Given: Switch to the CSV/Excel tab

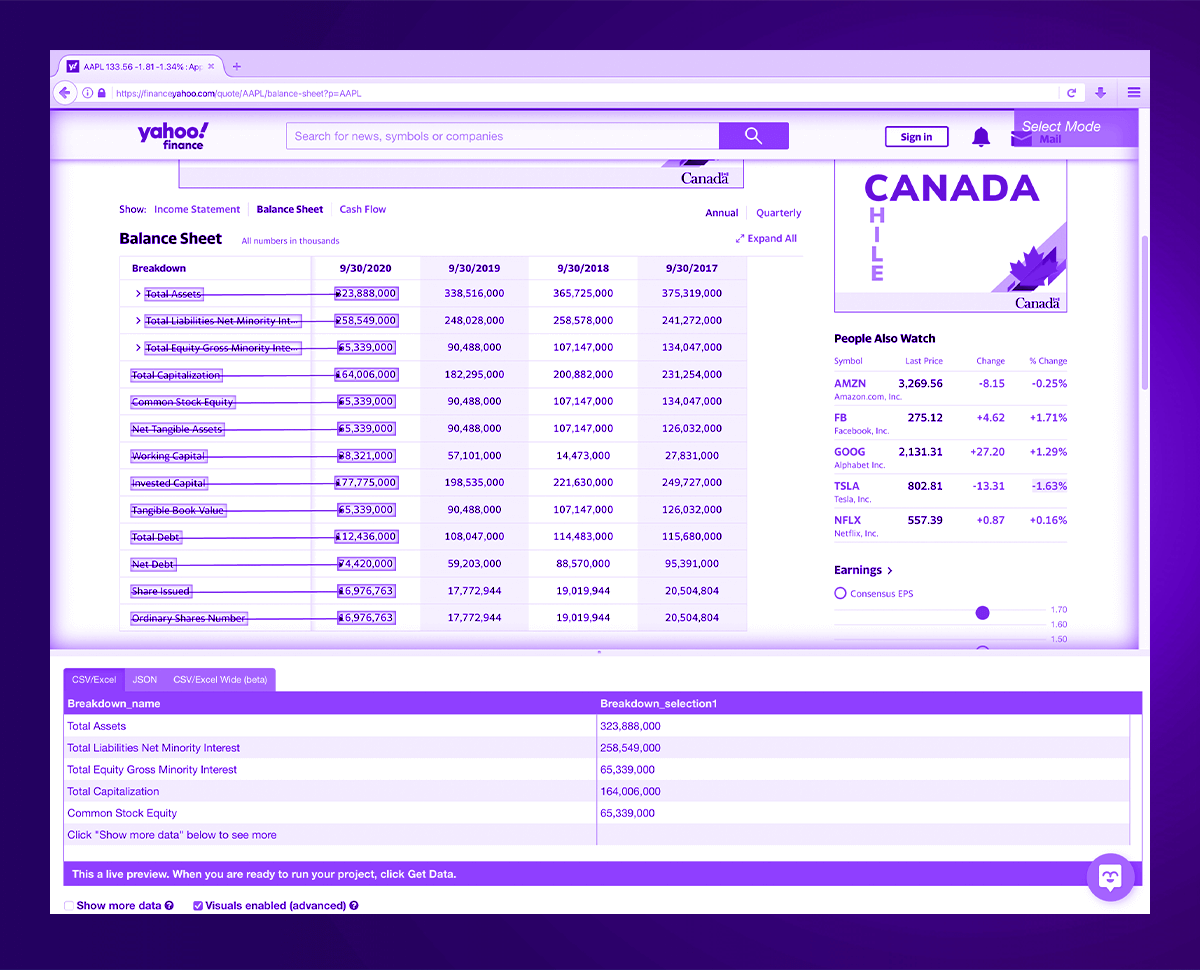Looking at the screenshot, I should 94,680.
